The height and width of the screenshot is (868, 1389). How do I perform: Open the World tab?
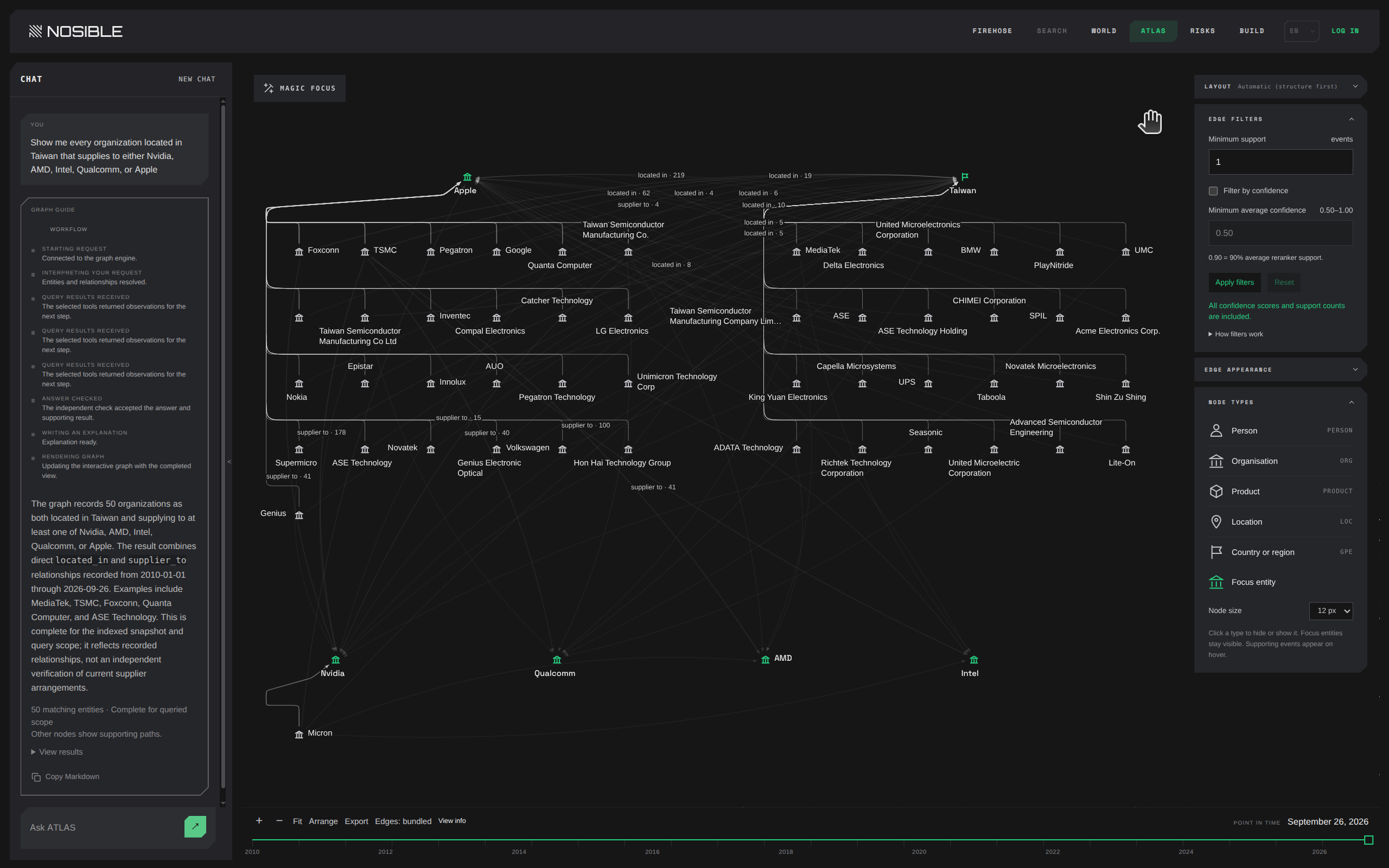click(x=1103, y=31)
